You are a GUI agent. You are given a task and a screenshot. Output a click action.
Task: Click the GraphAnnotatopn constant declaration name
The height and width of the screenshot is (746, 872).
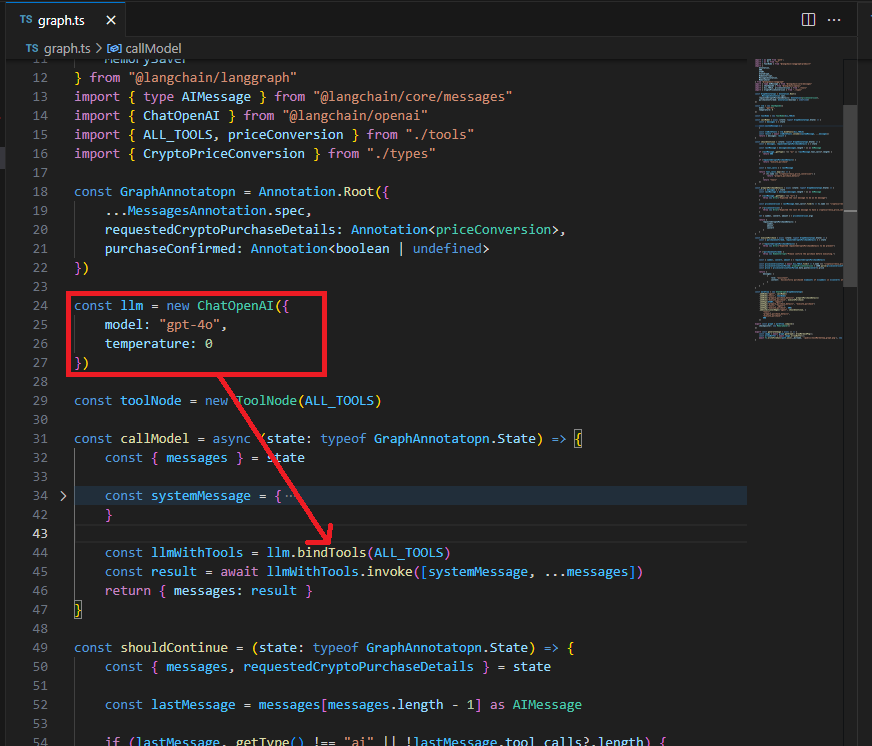click(178, 191)
